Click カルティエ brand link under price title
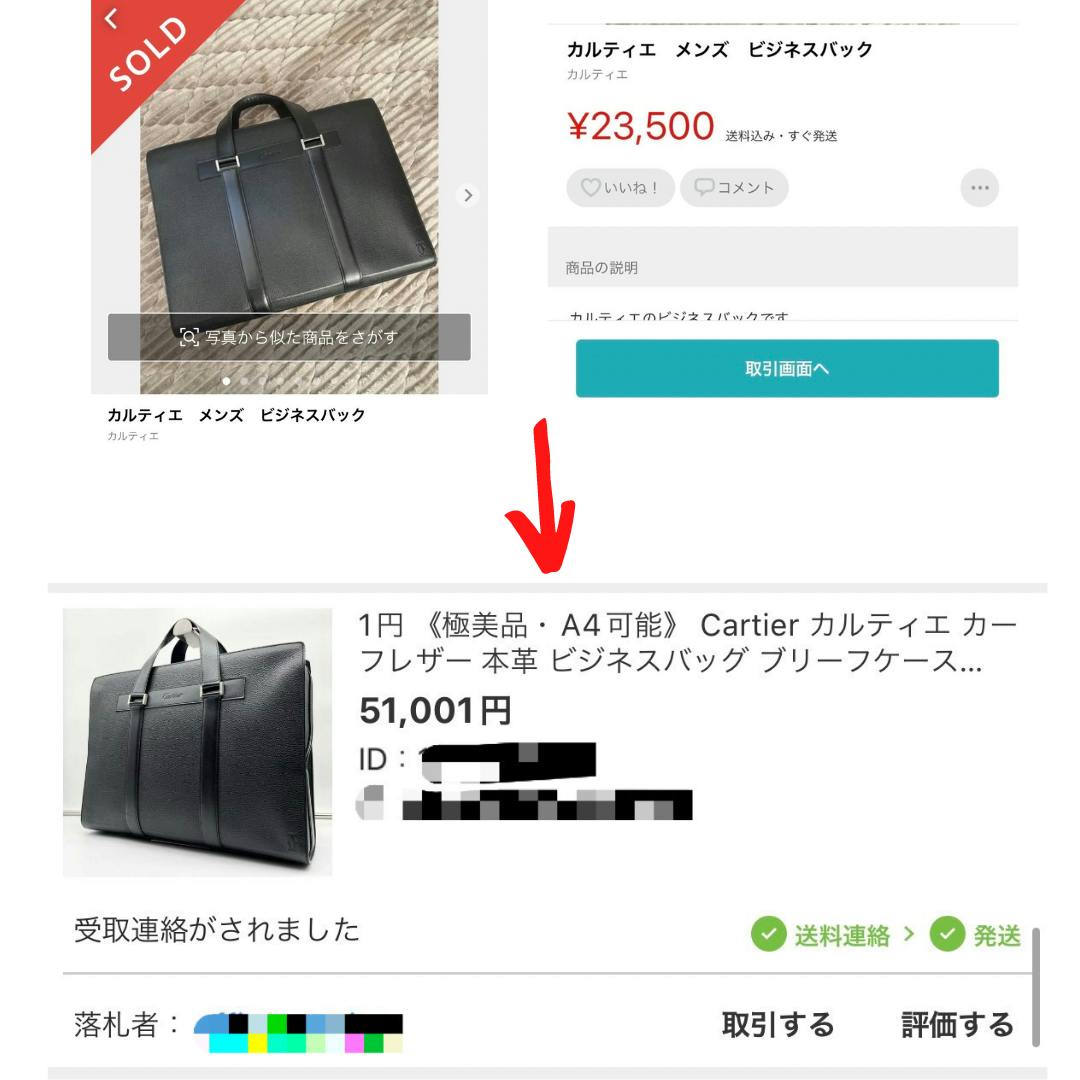This screenshot has height=1080, width=1080. point(597,74)
